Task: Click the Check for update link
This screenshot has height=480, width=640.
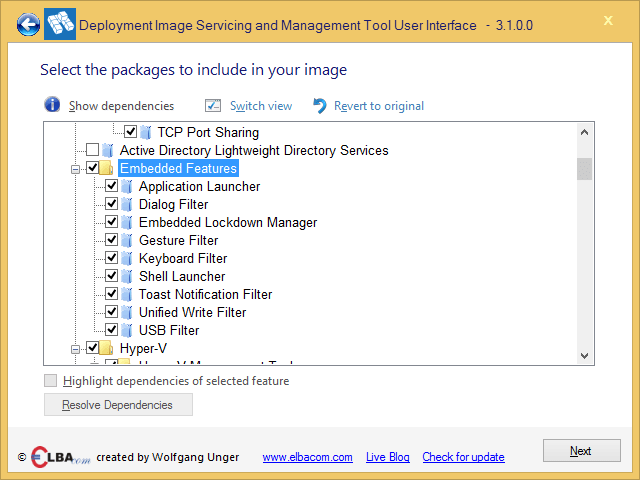Action: click(x=463, y=457)
